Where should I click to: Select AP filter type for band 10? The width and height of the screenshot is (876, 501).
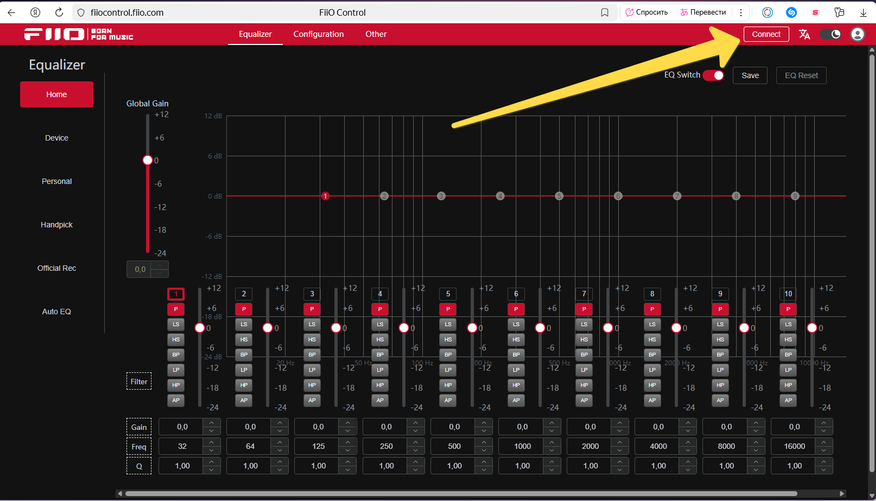pos(788,400)
